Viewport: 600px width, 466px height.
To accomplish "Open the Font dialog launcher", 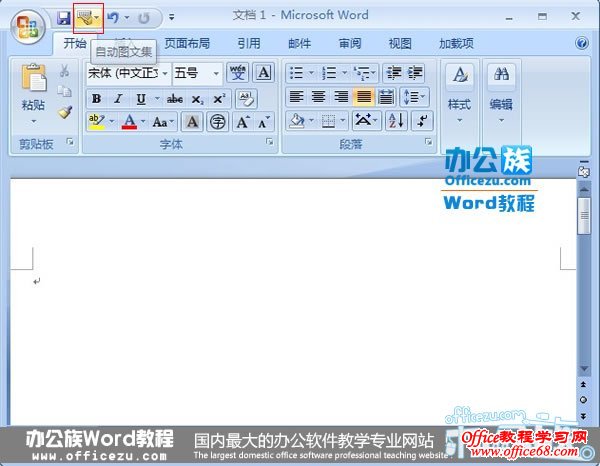I will point(270,142).
